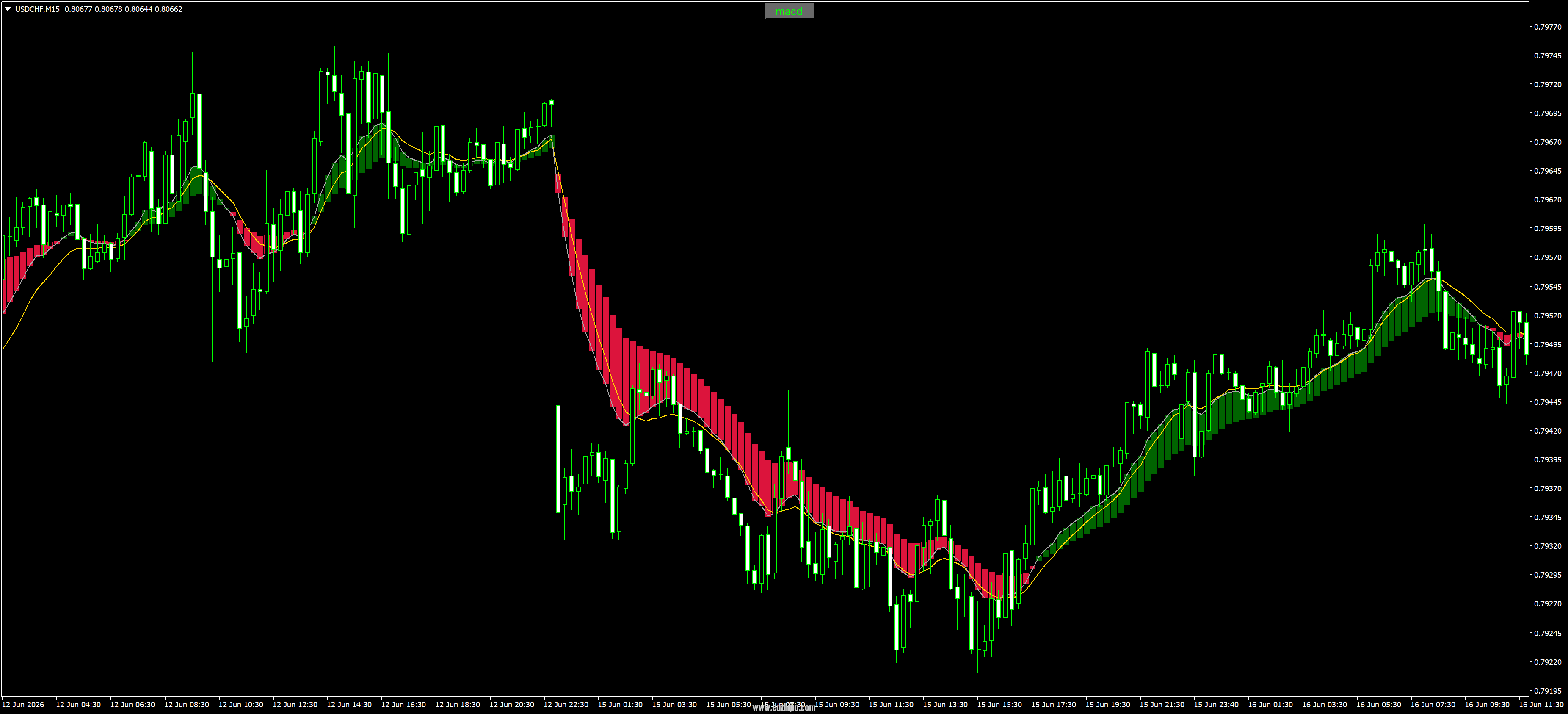
Task: Click the 0.79220 price axis label
Action: pos(1547,662)
